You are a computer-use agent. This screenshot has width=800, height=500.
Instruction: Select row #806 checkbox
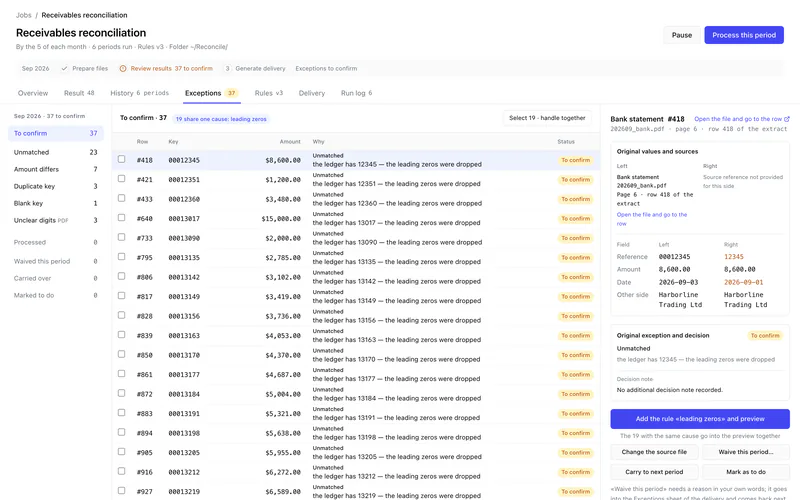121,276
